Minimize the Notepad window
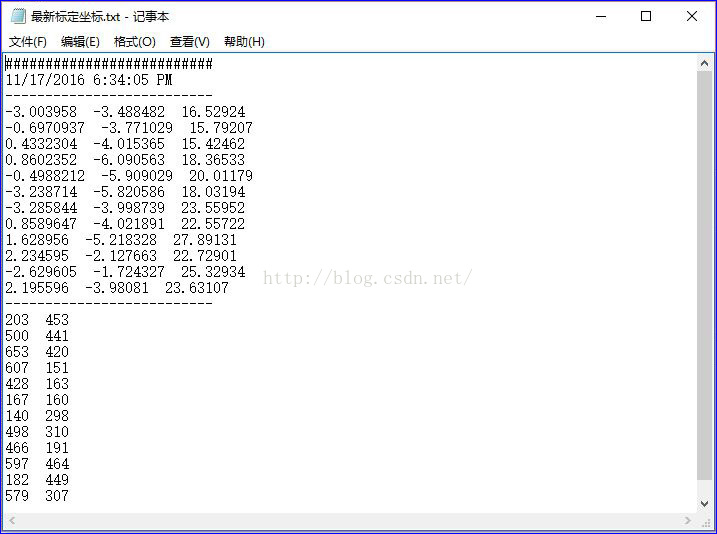The image size is (717, 534). tap(601, 16)
